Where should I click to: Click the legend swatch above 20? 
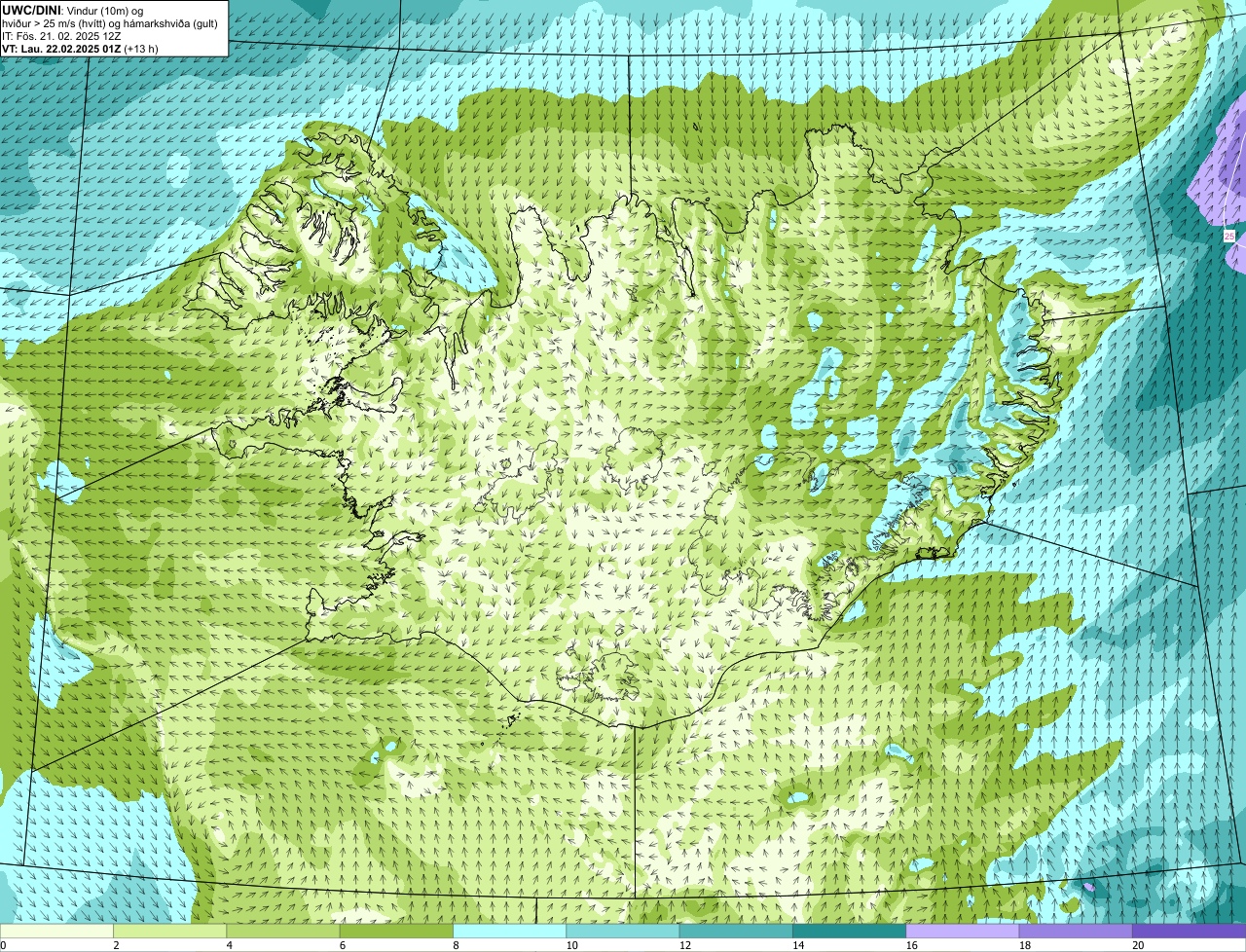(1190, 931)
